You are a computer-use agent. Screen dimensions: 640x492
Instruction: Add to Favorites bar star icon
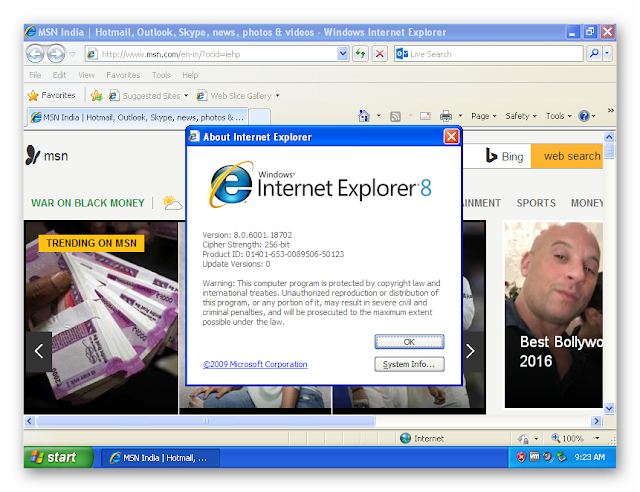(x=97, y=96)
